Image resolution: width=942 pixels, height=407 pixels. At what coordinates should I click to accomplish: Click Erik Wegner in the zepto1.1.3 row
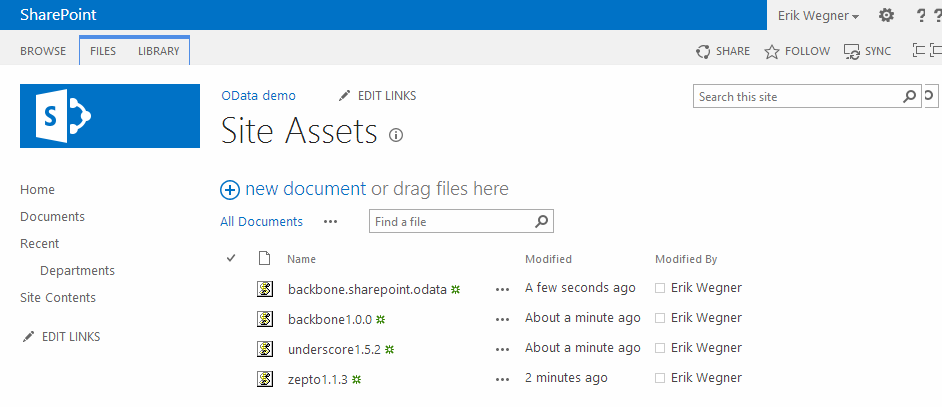[x=706, y=378]
